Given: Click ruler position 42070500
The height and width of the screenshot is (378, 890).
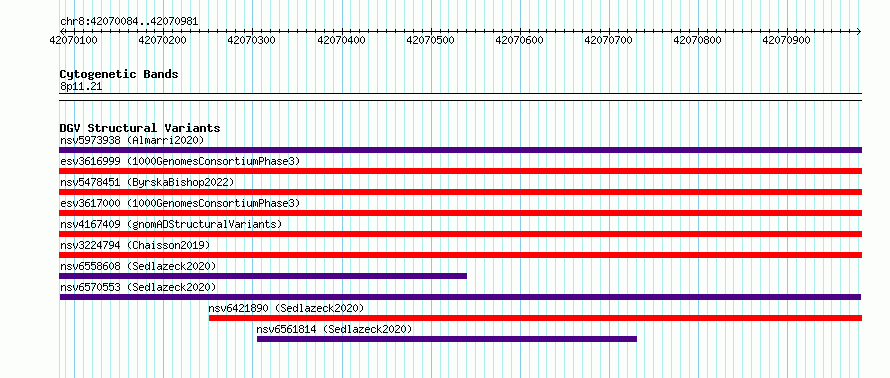Looking at the screenshot, I should tap(431, 40).
